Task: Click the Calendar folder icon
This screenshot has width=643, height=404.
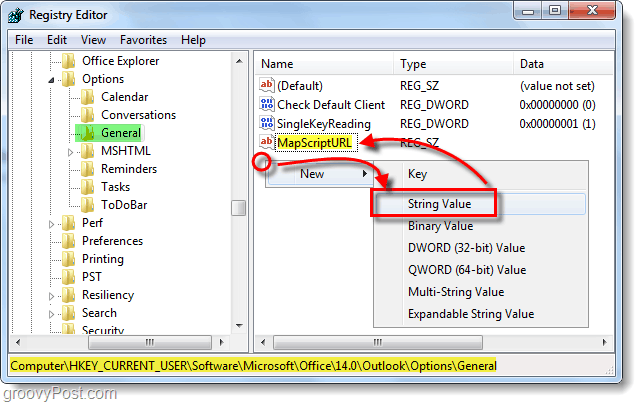Action: (x=87, y=97)
